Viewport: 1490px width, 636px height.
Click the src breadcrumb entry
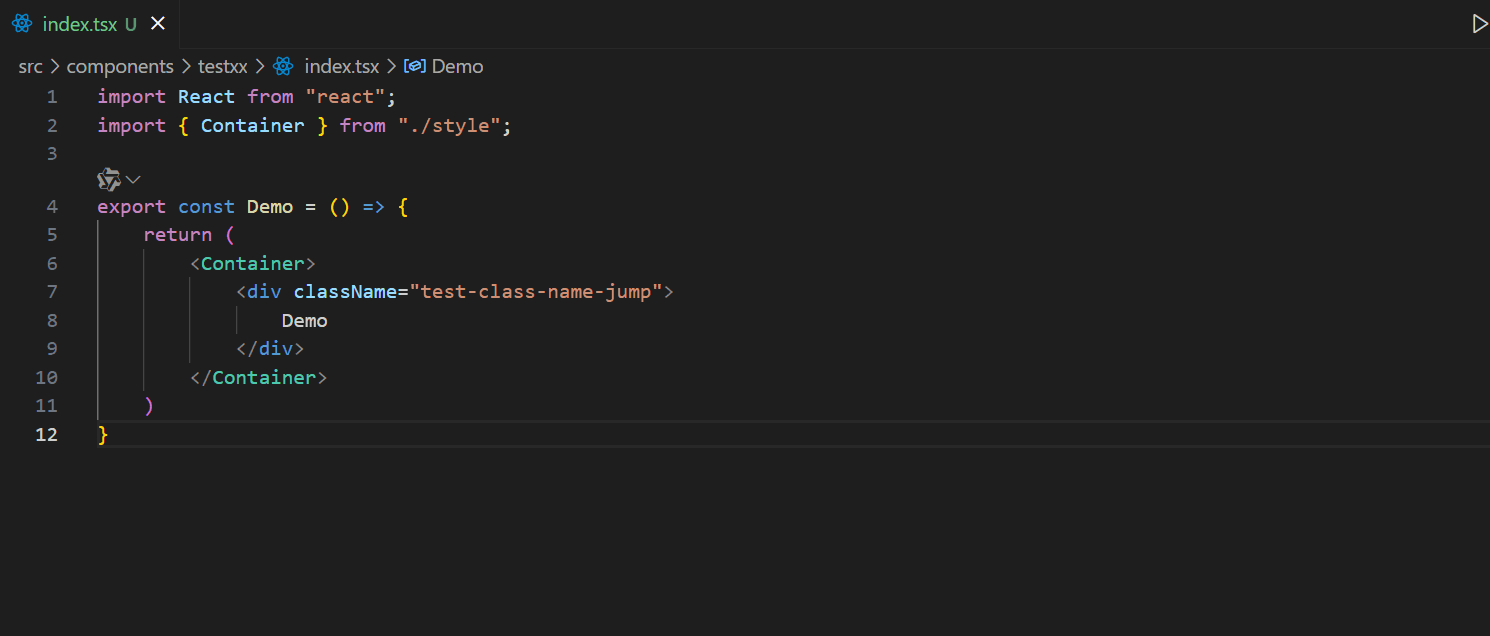tap(30, 66)
